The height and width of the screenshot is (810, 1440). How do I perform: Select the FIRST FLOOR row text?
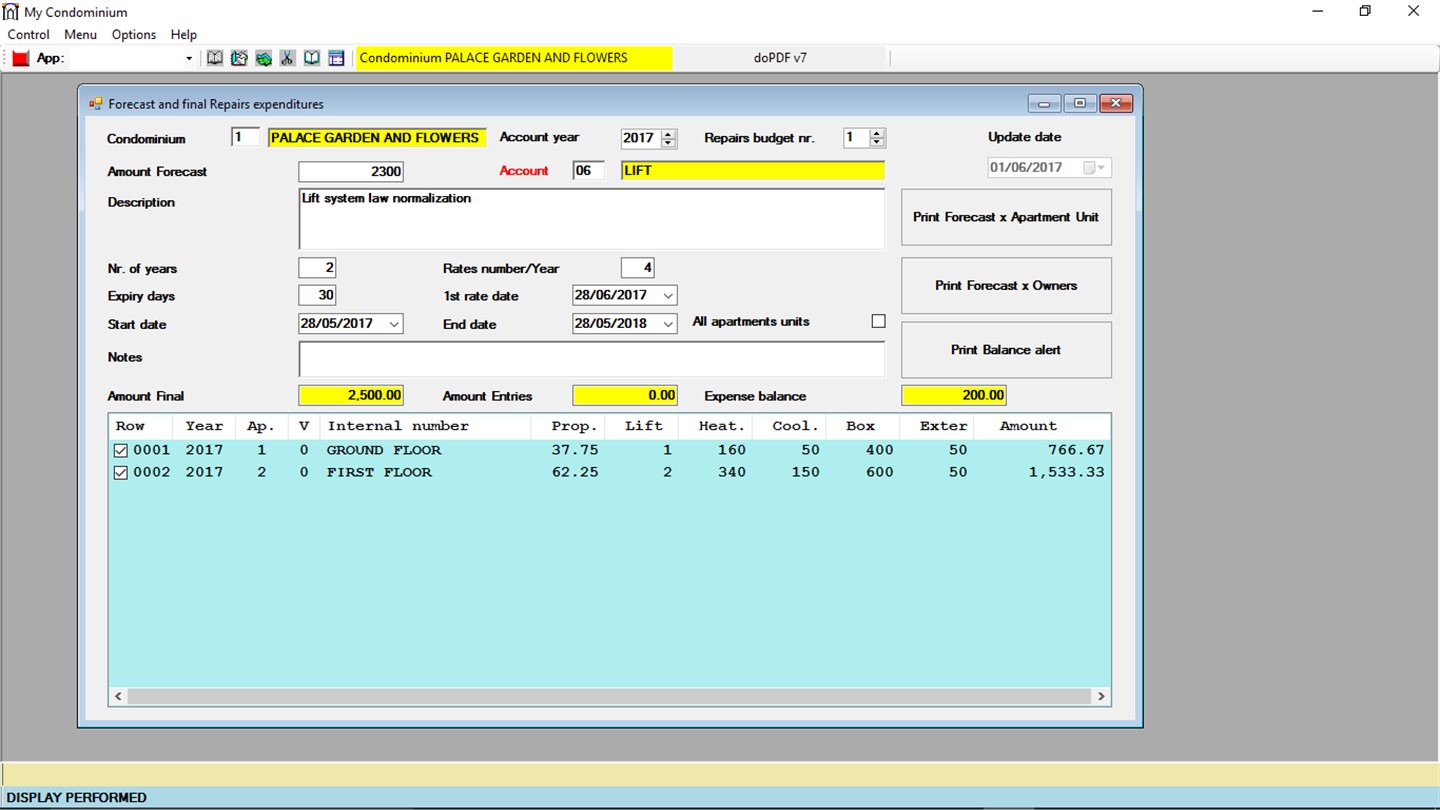pos(379,473)
